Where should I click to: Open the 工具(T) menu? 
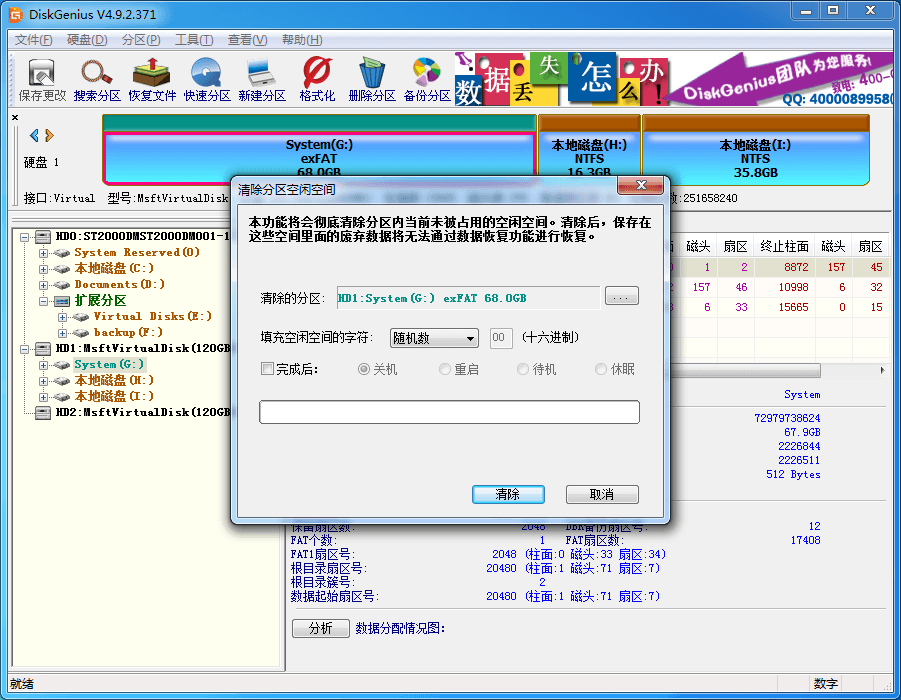tap(194, 40)
